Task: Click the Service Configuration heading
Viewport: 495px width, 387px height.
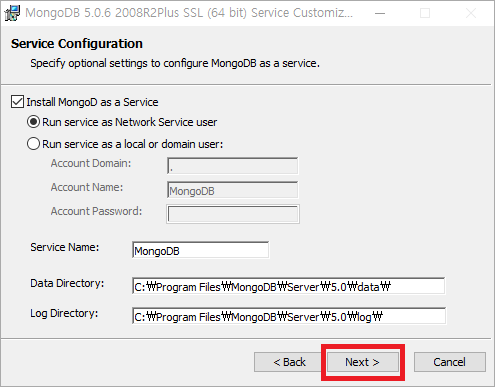Action: click(x=77, y=44)
